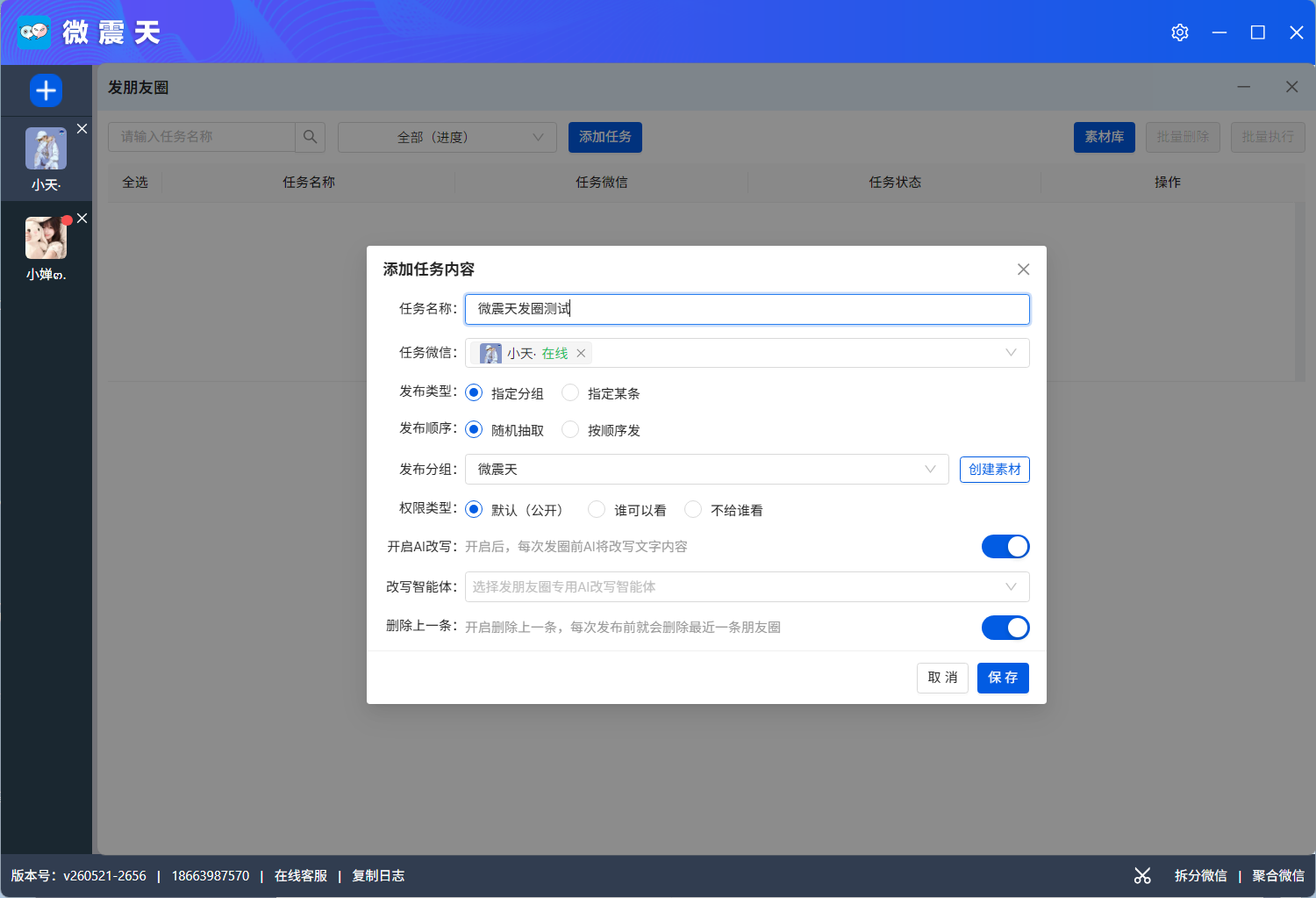The height and width of the screenshot is (898, 1316).
Task: Click 复制日志 in the status bar
Action: pos(378,875)
